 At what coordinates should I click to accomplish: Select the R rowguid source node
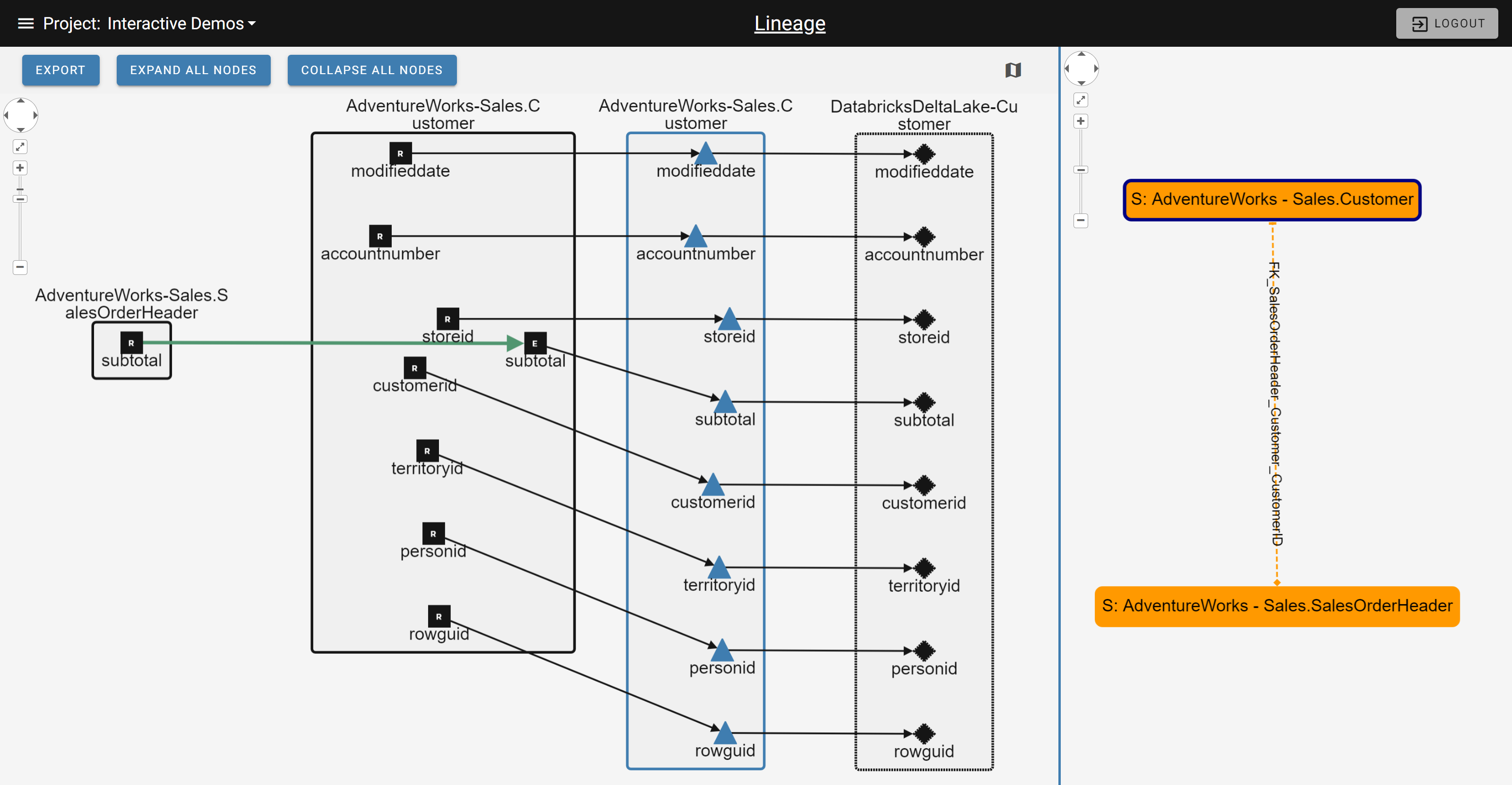[x=438, y=616]
